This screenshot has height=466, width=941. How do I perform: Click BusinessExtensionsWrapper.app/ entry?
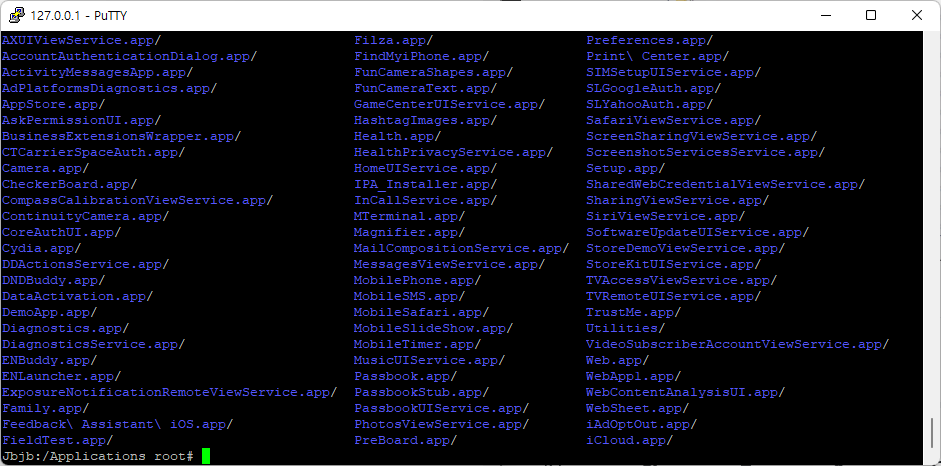point(121,137)
